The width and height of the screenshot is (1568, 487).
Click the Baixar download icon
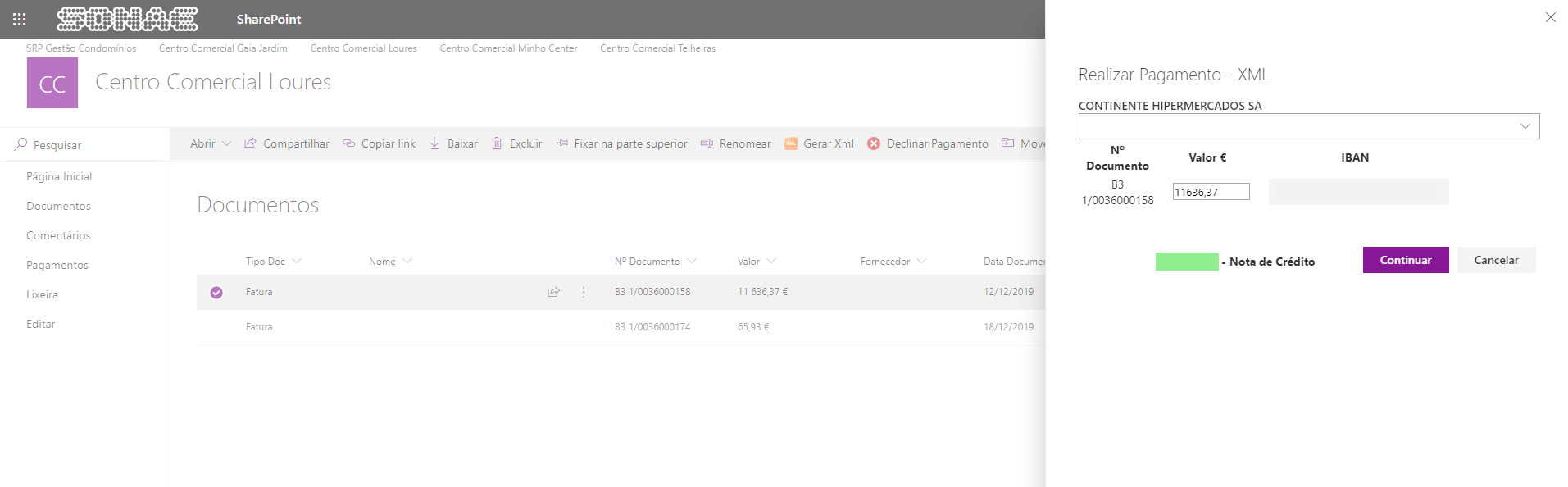434,143
